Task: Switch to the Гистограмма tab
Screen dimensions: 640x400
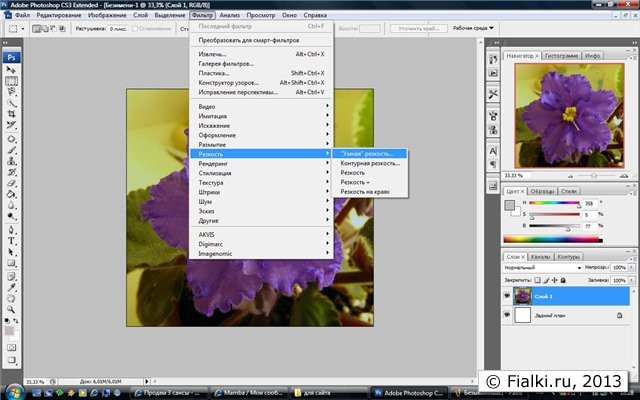Action: pyautogui.click(x=561, y=56)
